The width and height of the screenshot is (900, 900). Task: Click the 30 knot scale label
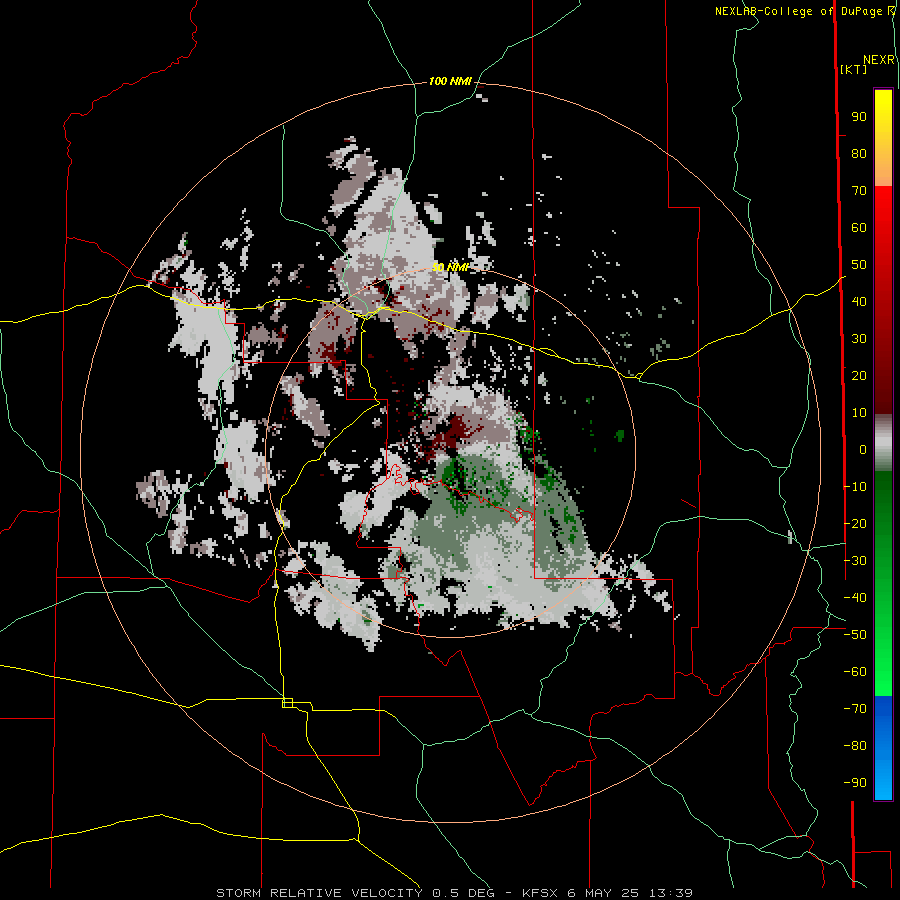pyautogui.click(x=859, y=339)
